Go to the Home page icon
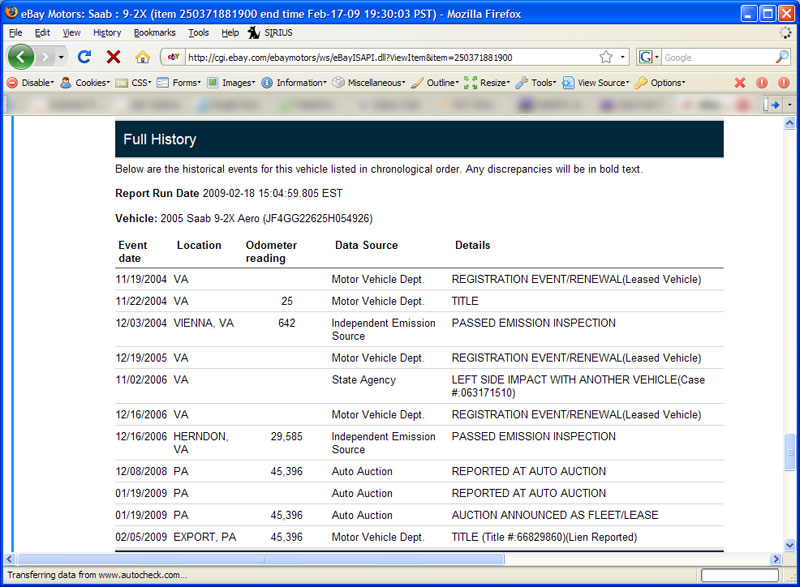 [142, 57]
